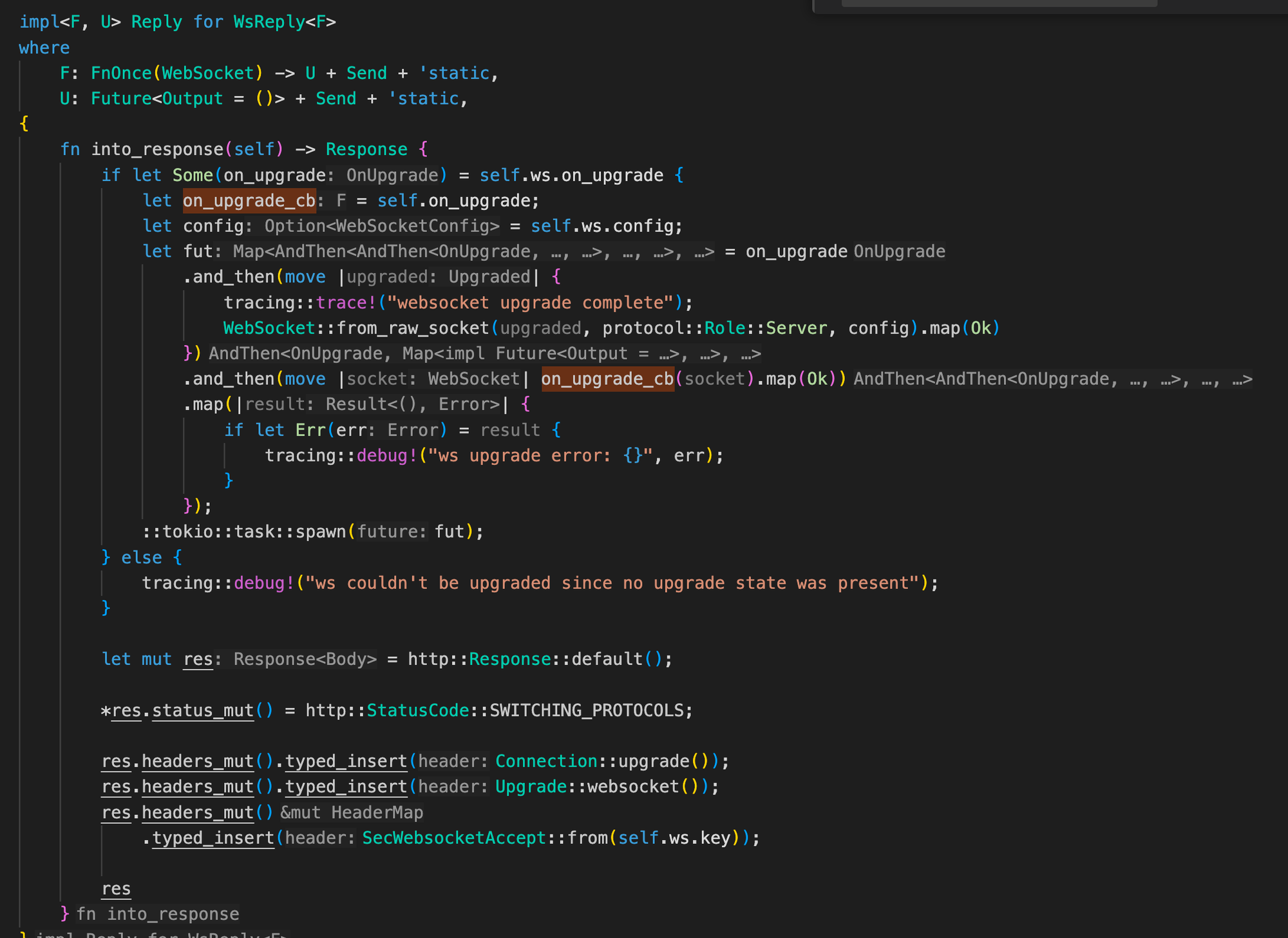Click 'impl<F, U>' at the top line

pos(70,22)
